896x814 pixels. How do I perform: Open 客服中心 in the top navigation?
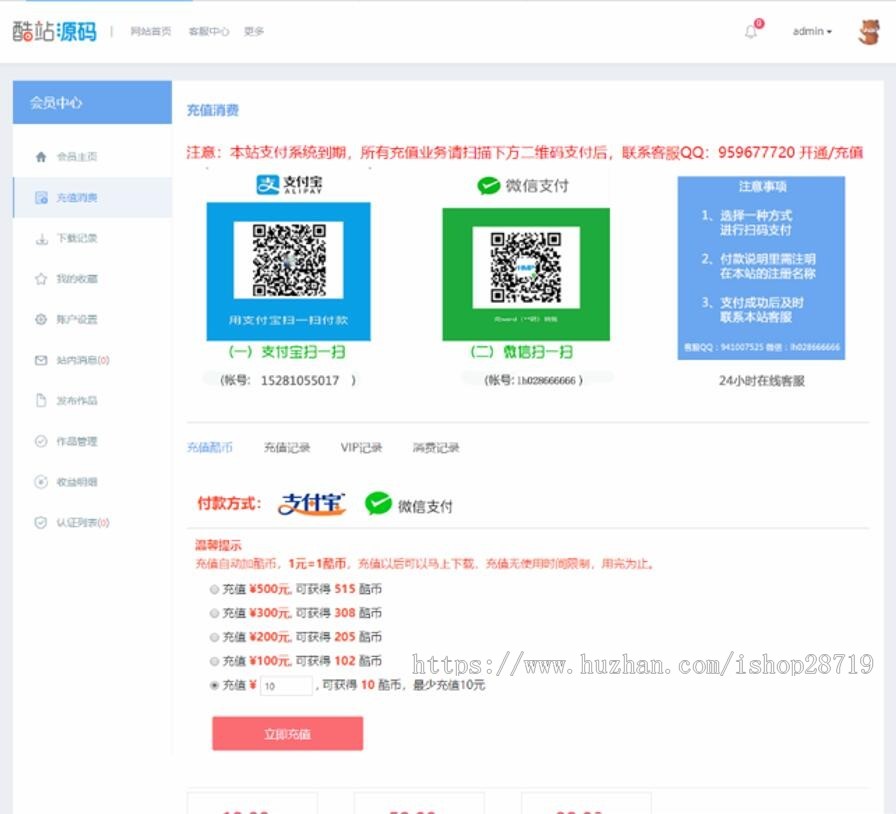[x=208, y=31]
